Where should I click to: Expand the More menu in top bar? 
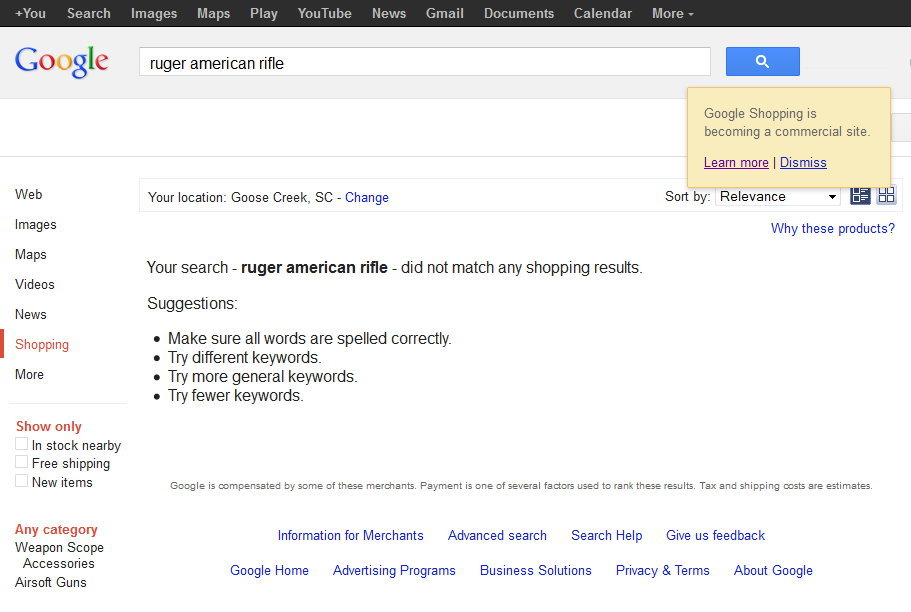pyautogui.click(x=671, y=13)
